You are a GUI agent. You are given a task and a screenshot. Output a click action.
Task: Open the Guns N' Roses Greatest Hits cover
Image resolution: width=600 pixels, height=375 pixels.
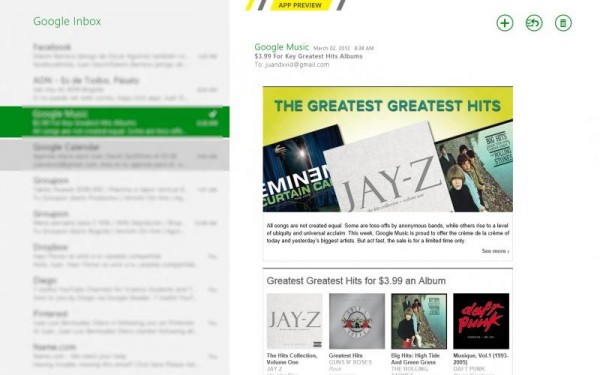click(357, 321)
